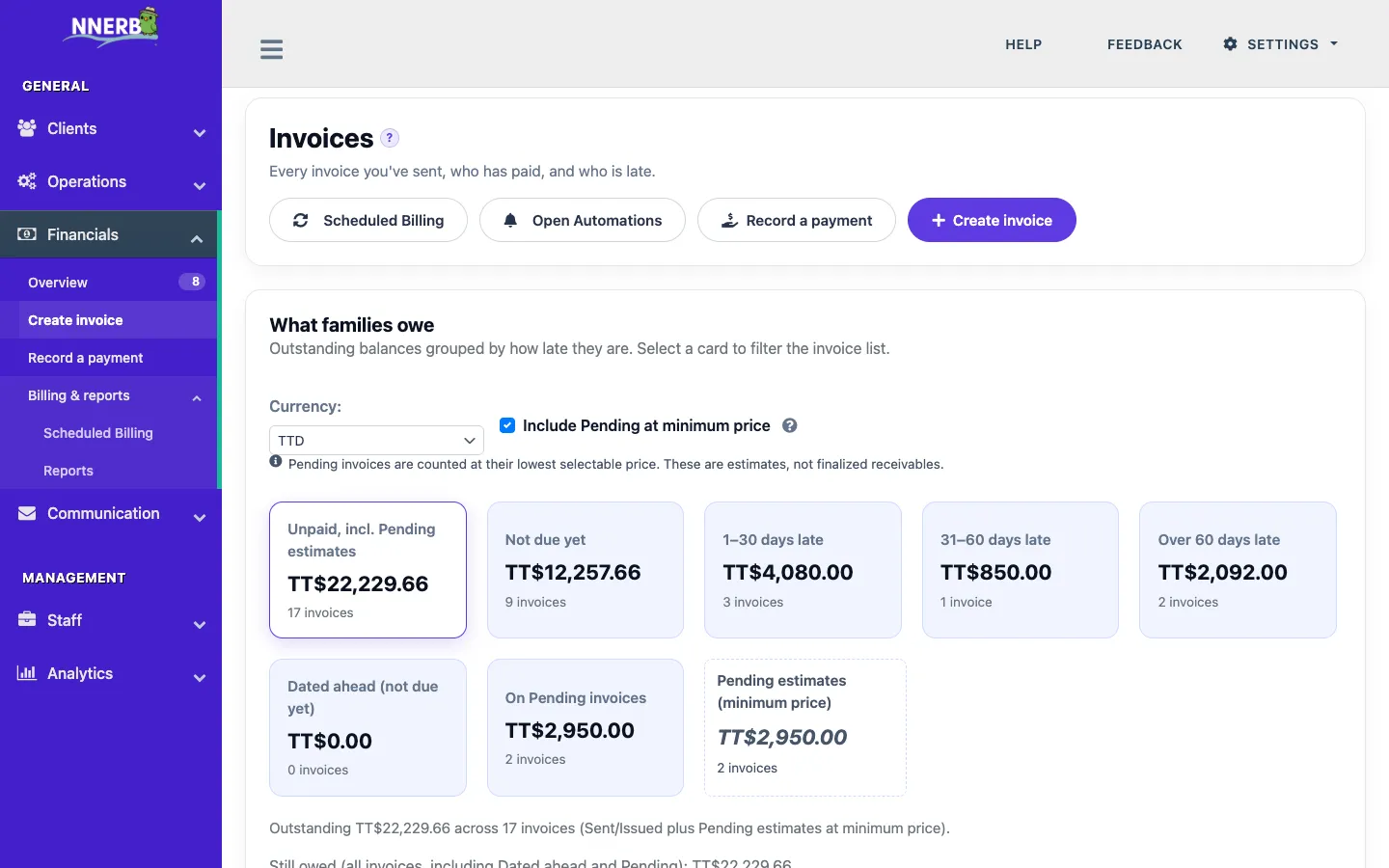1389x868 pixels.
Task: Expand the Staff menu chevron
Action: click(200, 625)
